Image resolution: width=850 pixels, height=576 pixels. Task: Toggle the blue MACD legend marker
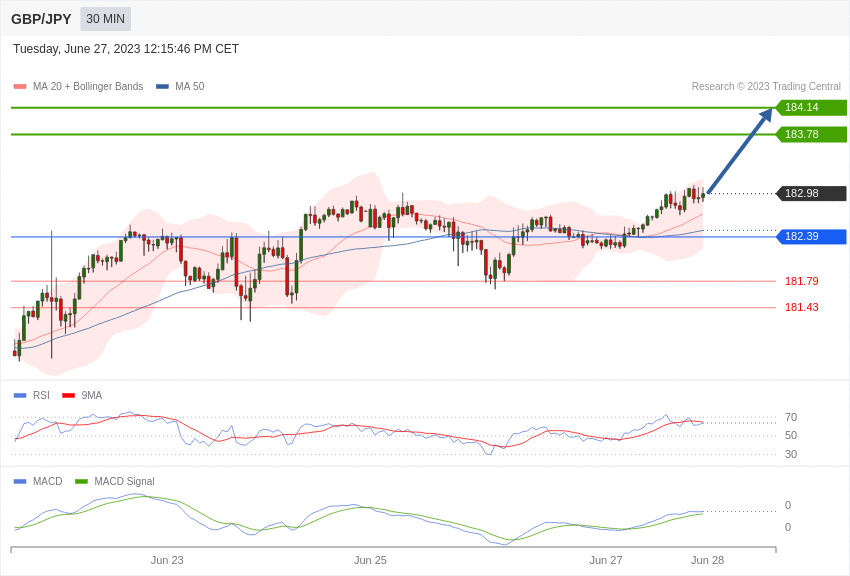click(20, 482)
